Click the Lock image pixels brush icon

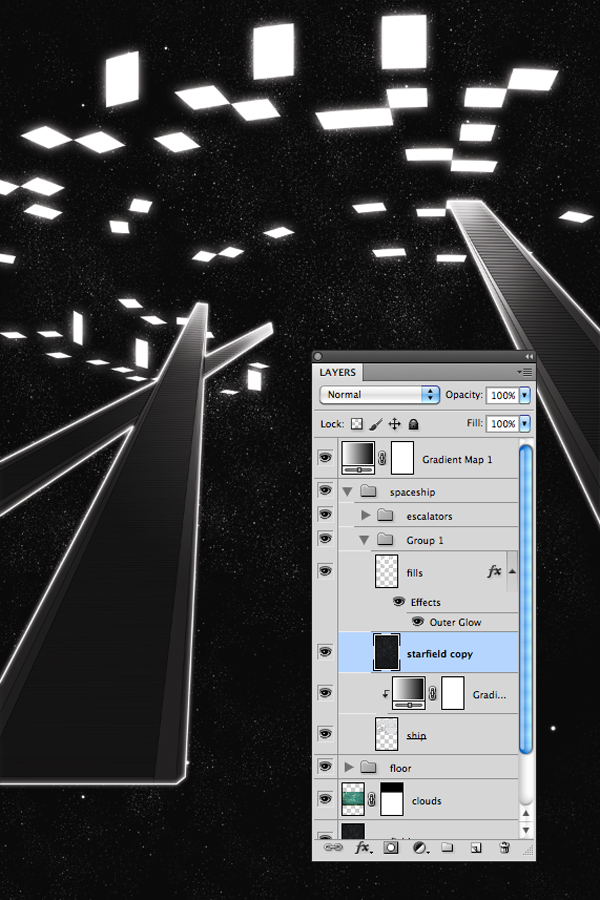click(x=376, y=424)
